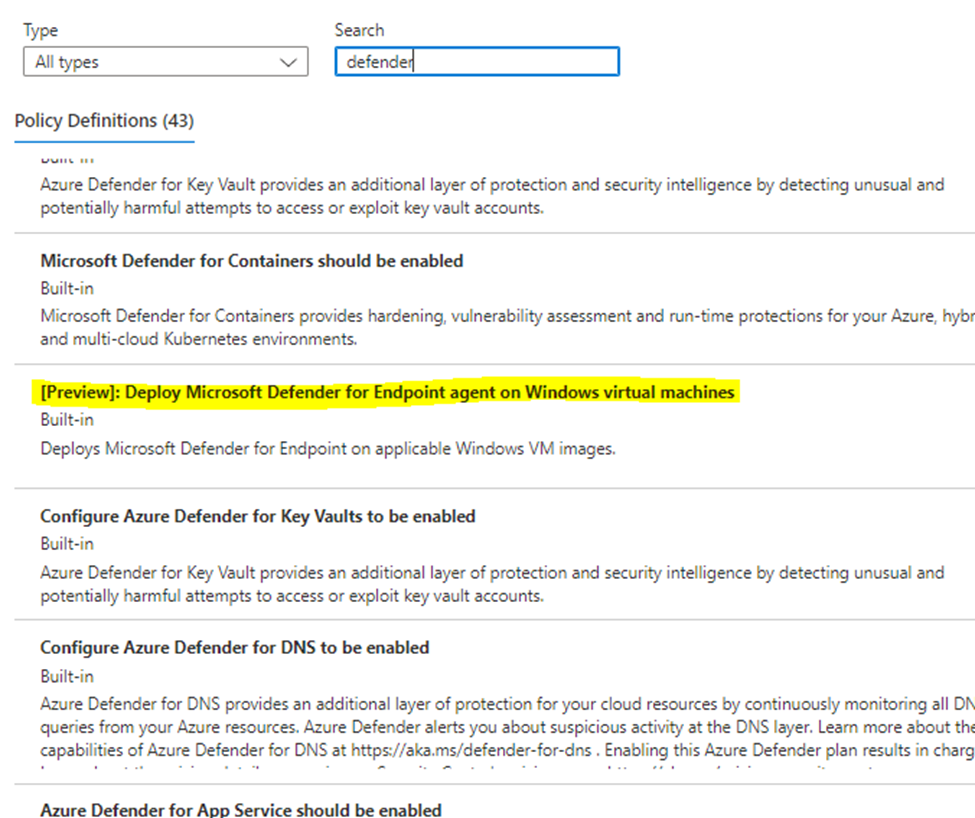Click the Key Vault description above Containers policy
The width and height of the screenshot is (975, 818).
[x=492, y=196]
